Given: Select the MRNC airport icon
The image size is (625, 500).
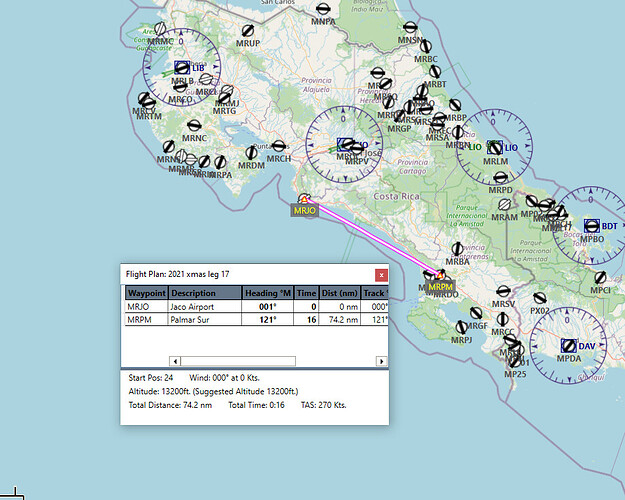Looking at the screenshot, I should point(194,126).
